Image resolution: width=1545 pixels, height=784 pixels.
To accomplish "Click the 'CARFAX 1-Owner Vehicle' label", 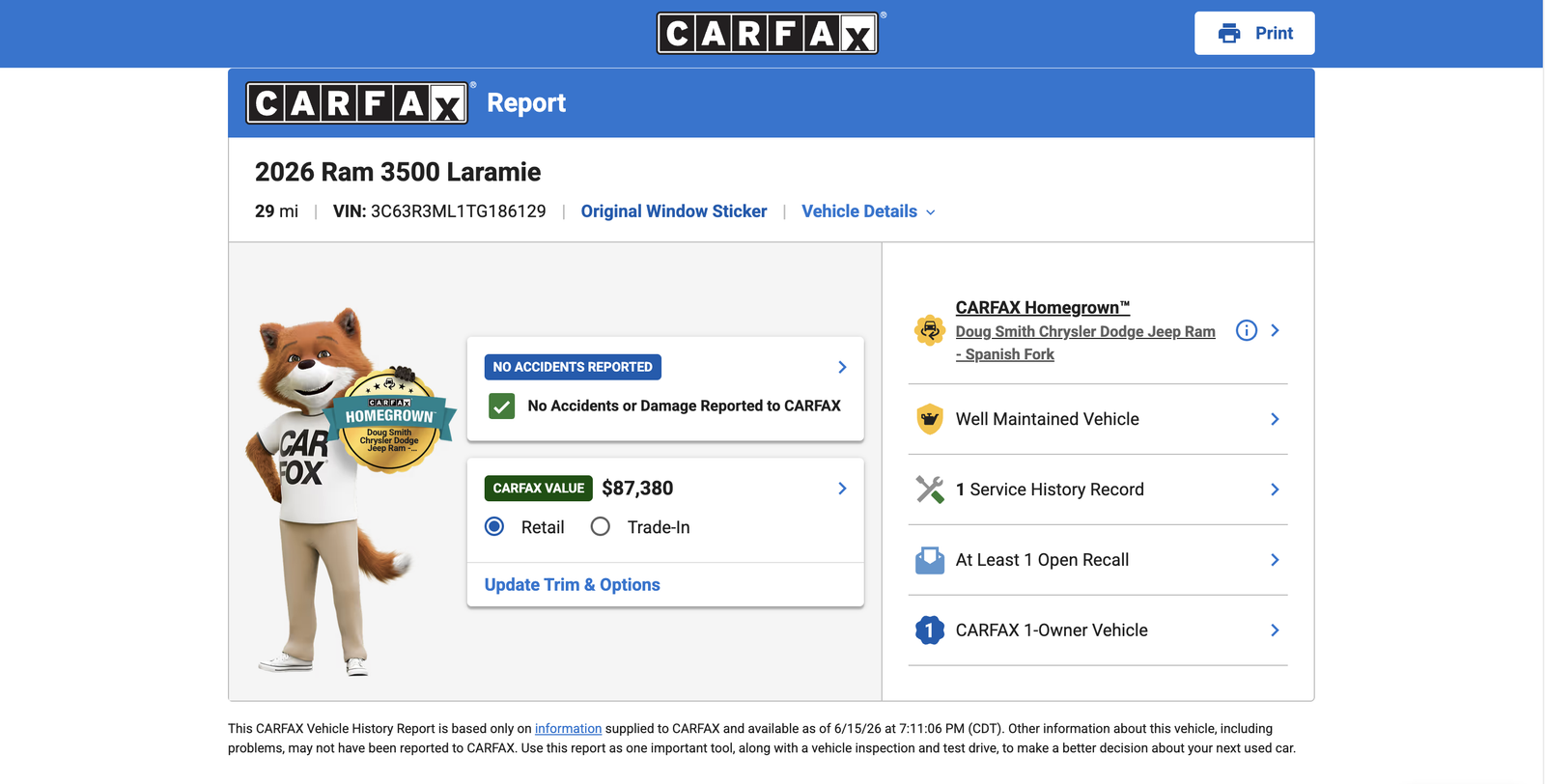I will [x=1052, y=630].
